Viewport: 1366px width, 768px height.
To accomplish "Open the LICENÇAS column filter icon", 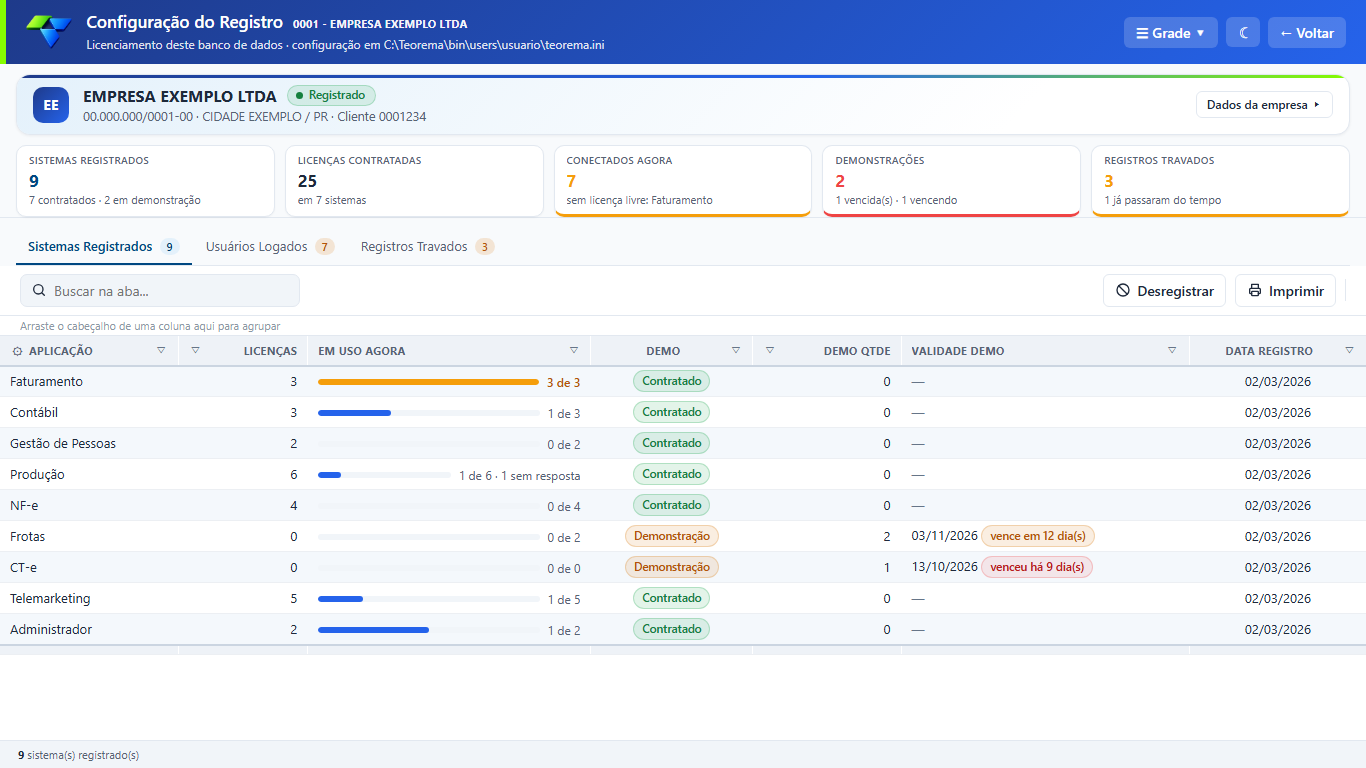I will tap(195, 351).
